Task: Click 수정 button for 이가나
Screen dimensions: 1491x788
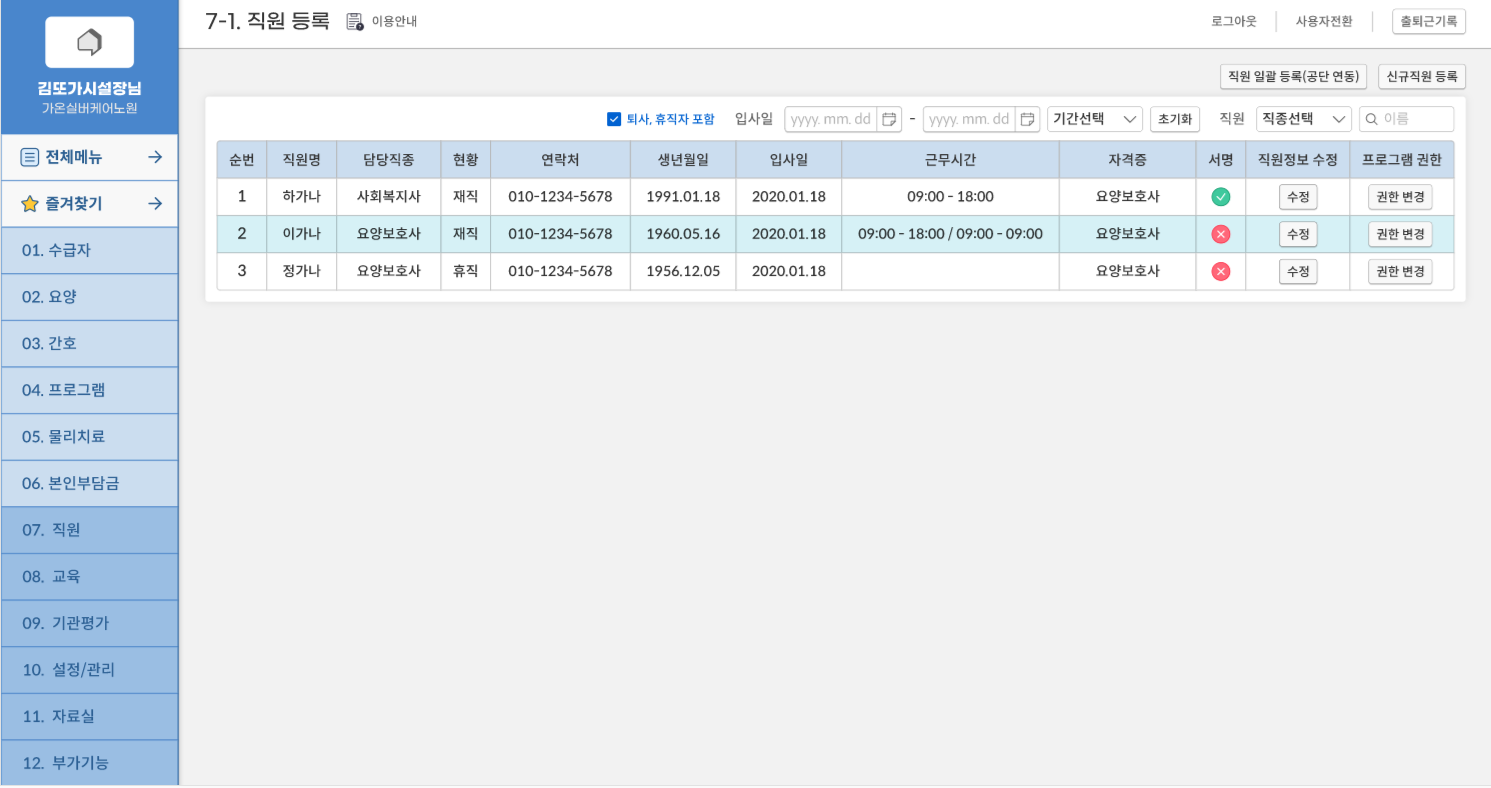Action: tap(1298, 234)
